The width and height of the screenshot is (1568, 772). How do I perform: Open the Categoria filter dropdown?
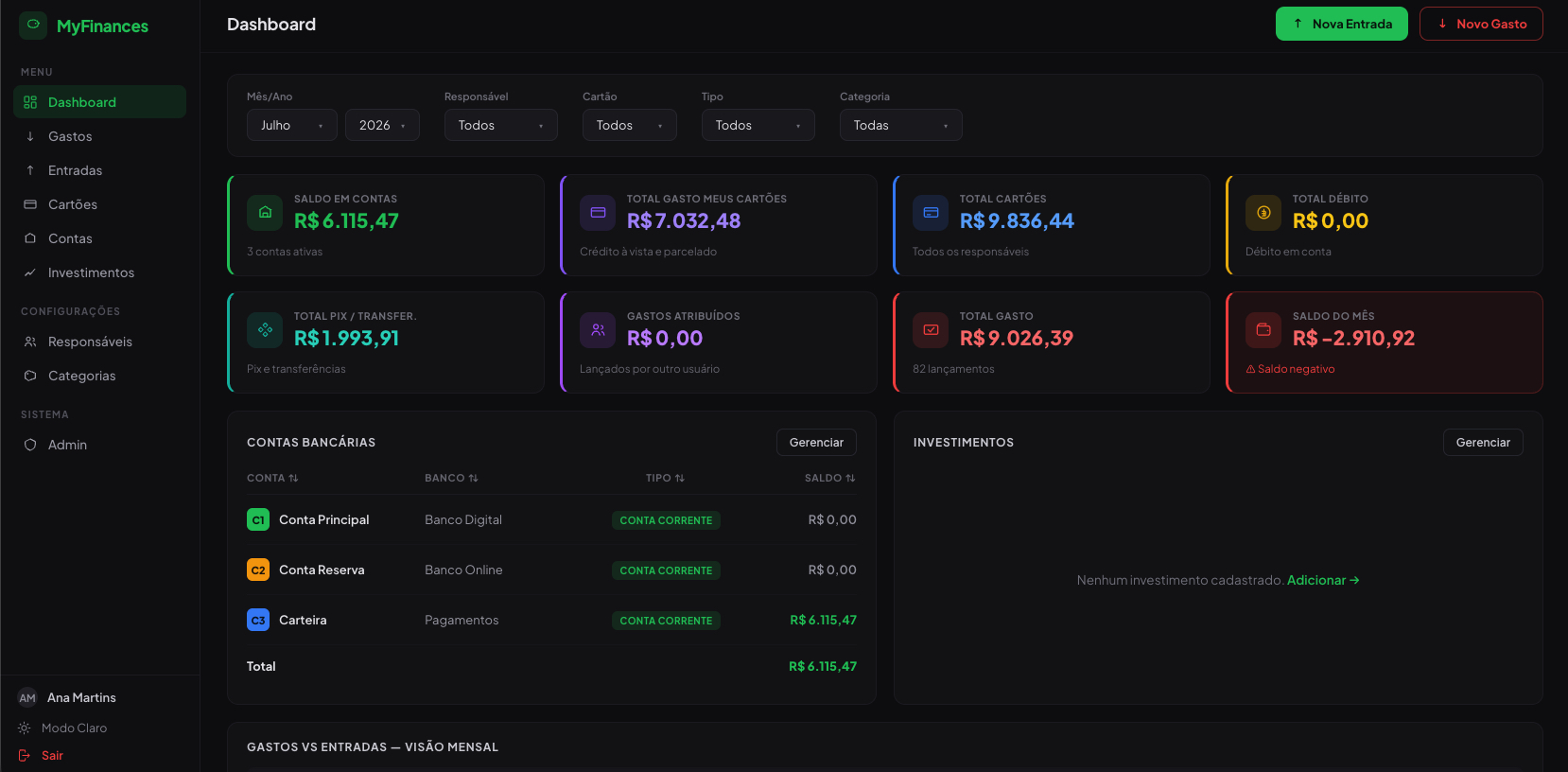pyautogui.click(x=901, y=125)
